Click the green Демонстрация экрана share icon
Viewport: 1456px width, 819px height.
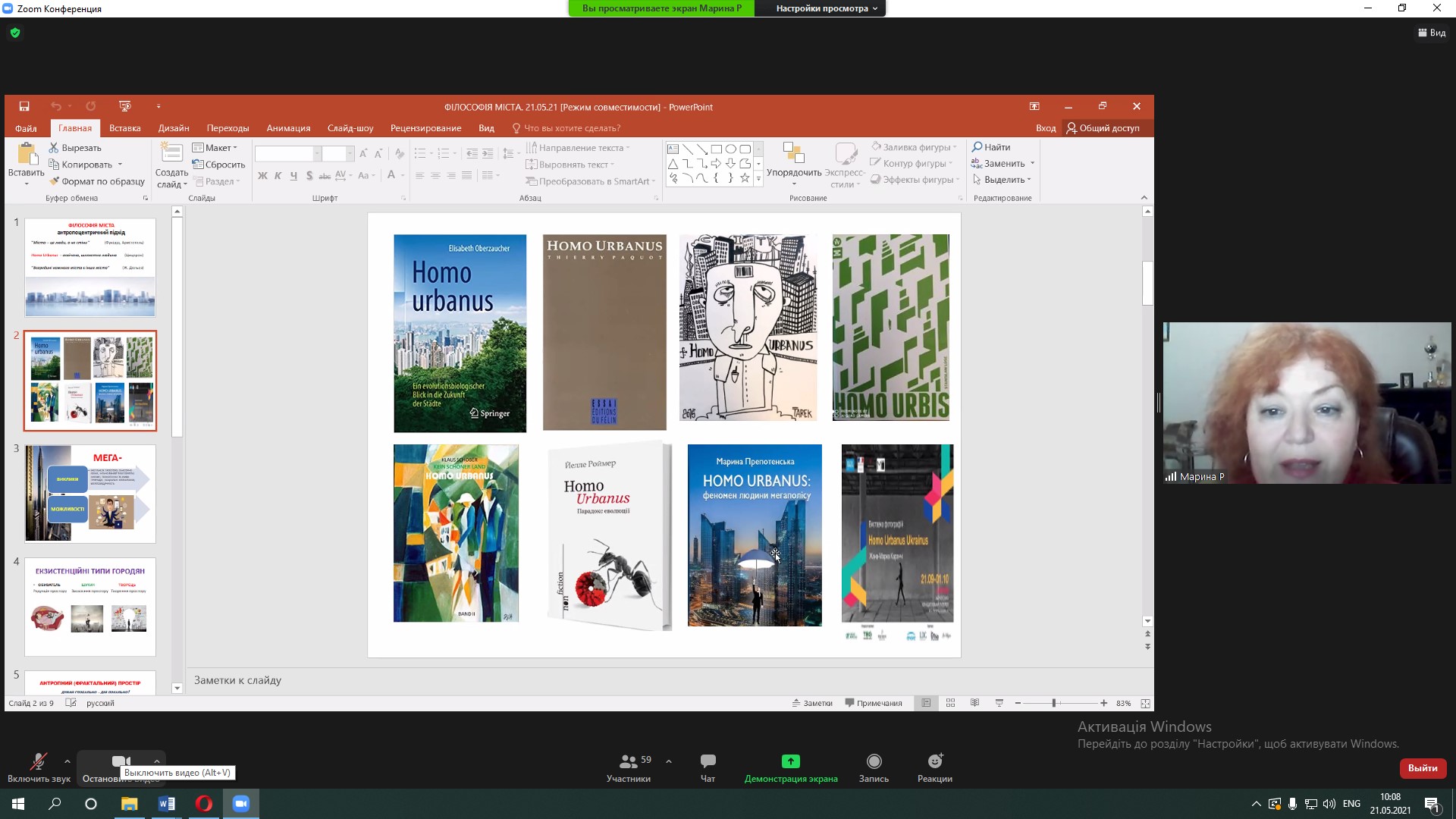tap(790, 761)
